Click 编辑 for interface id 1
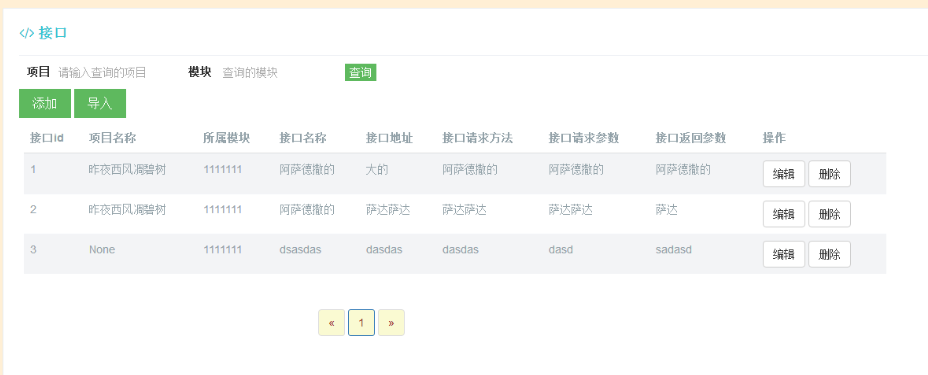 click(784, 174)
